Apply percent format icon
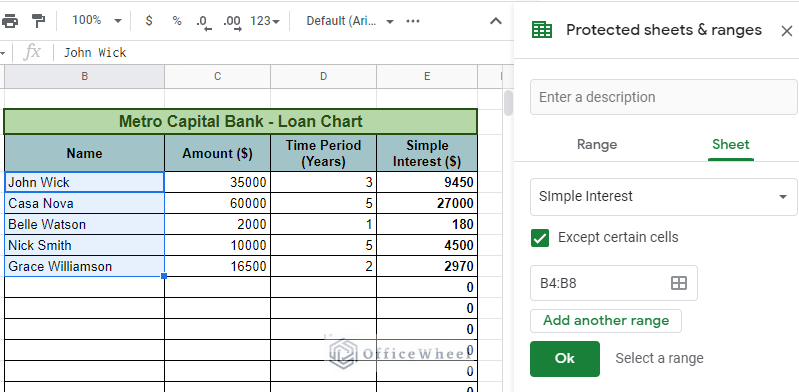The width and height of the screenshot is (799, 392). pos(177,21)
